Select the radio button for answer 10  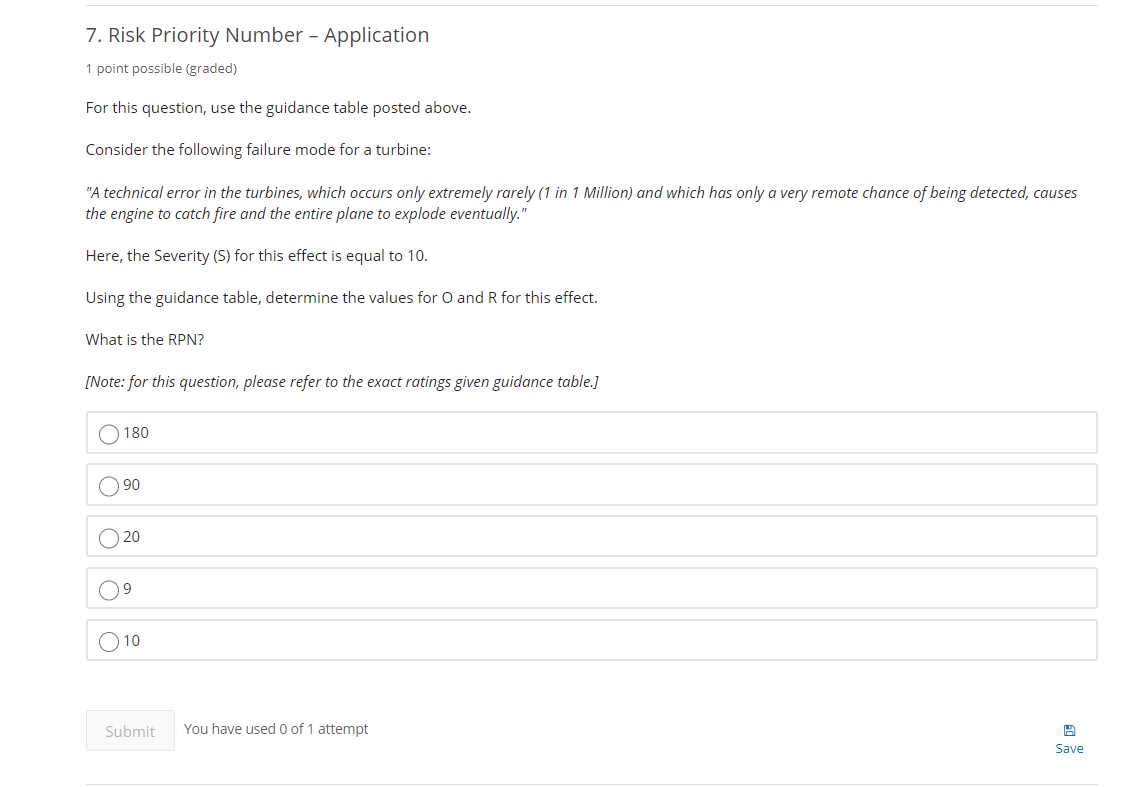(x=109, y=641)
